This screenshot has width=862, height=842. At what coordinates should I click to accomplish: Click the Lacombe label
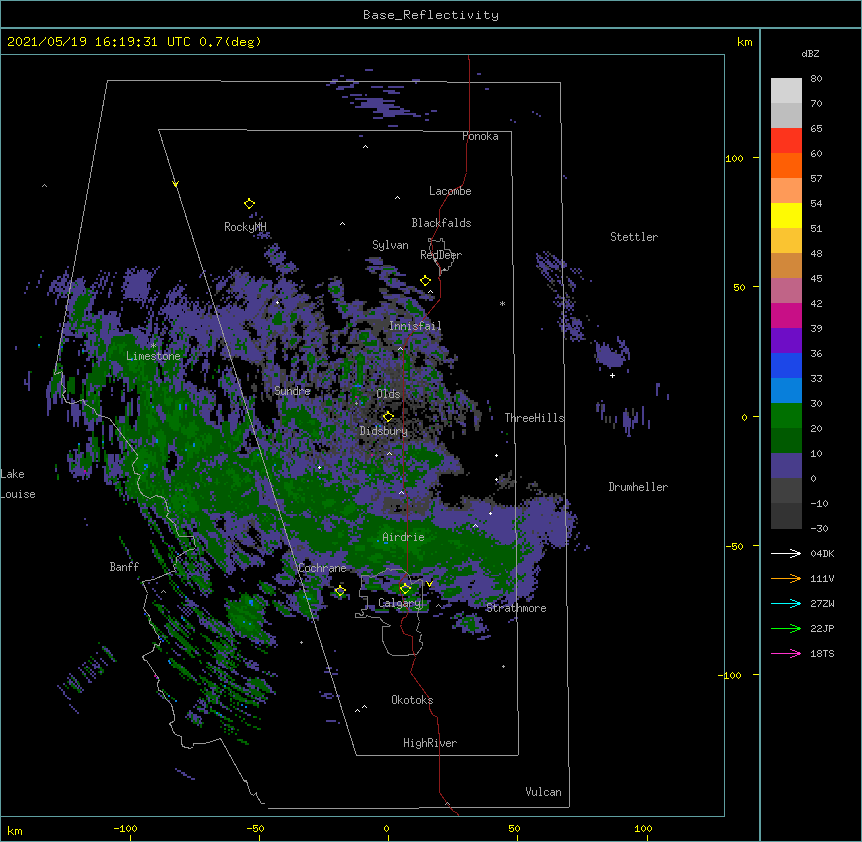(450, 191)
